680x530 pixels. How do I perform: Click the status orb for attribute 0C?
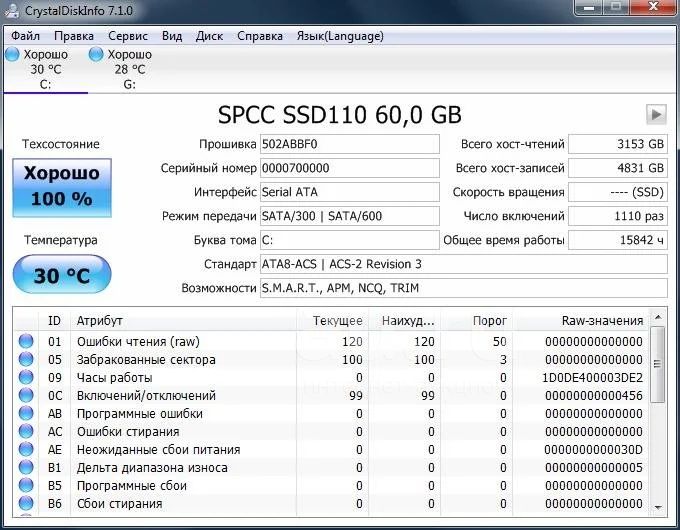click(x=26, y=396)
